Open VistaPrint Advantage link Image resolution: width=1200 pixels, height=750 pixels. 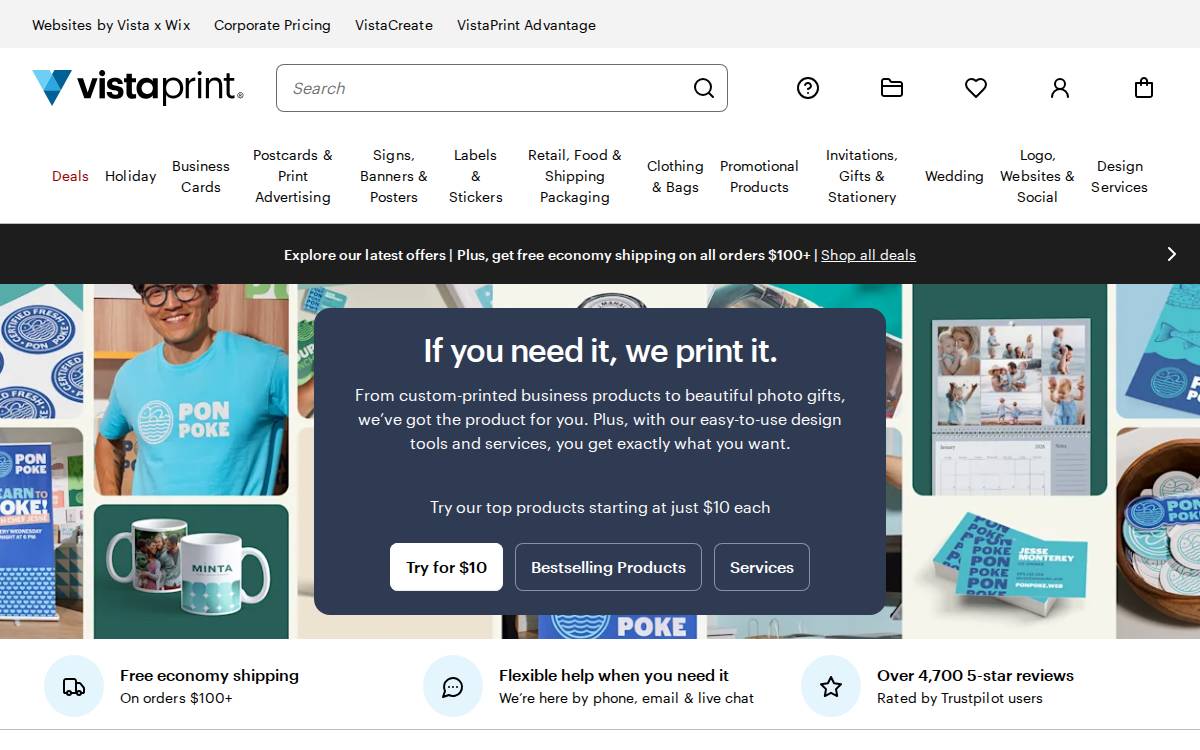pyautogui.click(x=526, y=25)
